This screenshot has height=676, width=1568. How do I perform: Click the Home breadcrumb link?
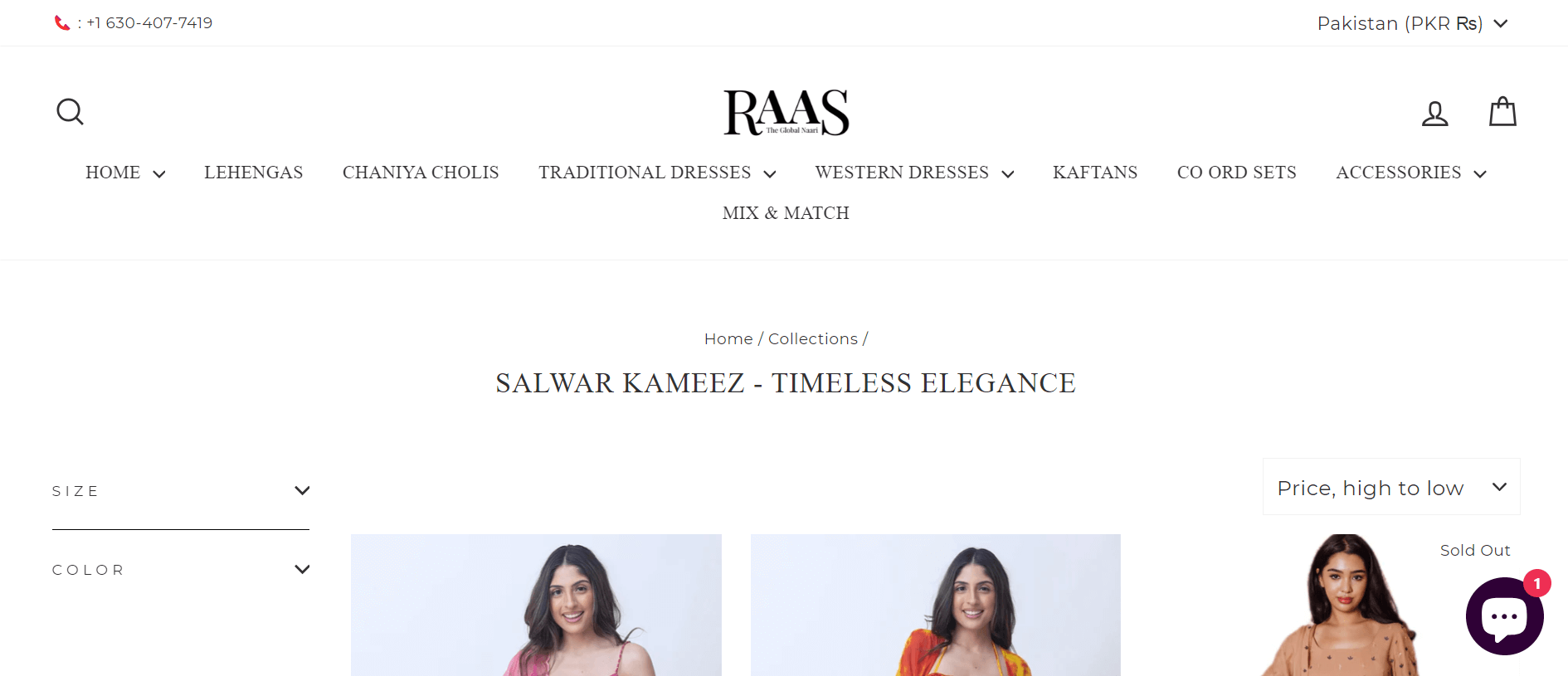point(728,338)
